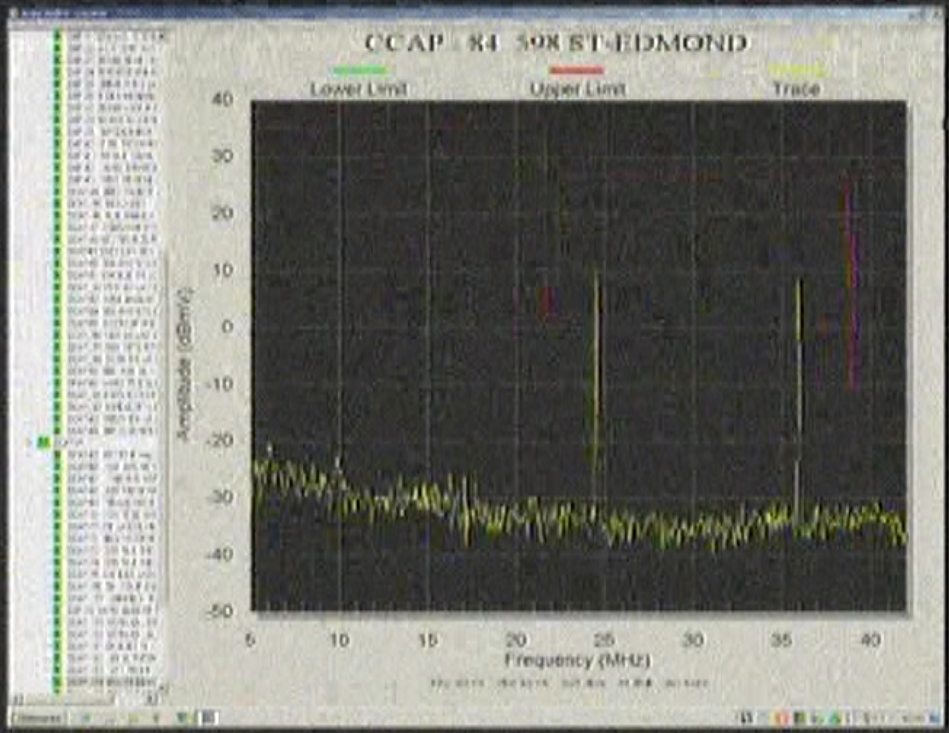Viewport: 949px width, 733px height.
Task: Click the red Upper Limit legend swatch
Action: click(577, 71)
